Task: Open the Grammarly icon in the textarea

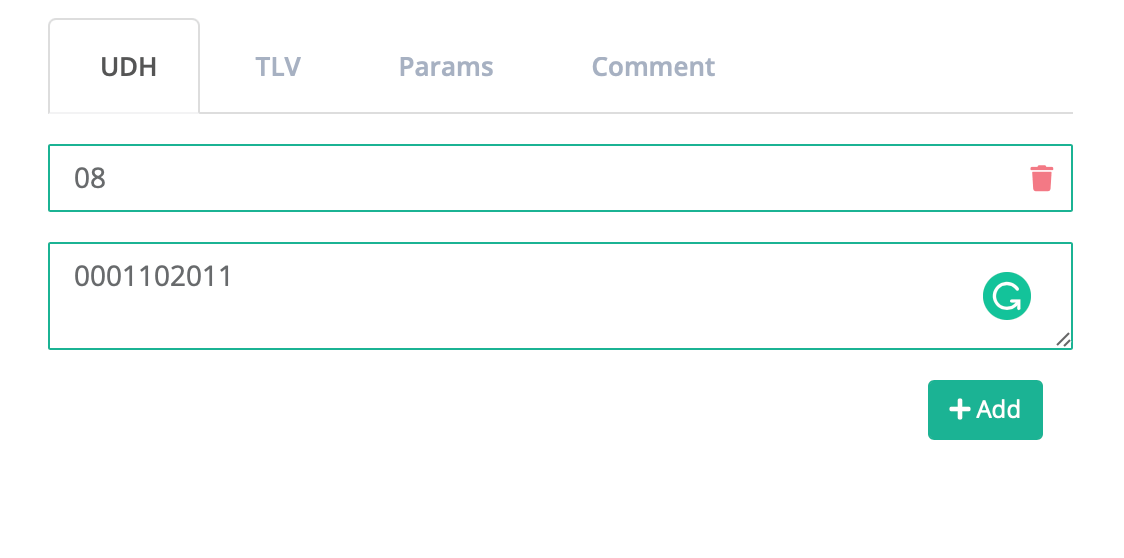Action: [x=1006, y=295]
